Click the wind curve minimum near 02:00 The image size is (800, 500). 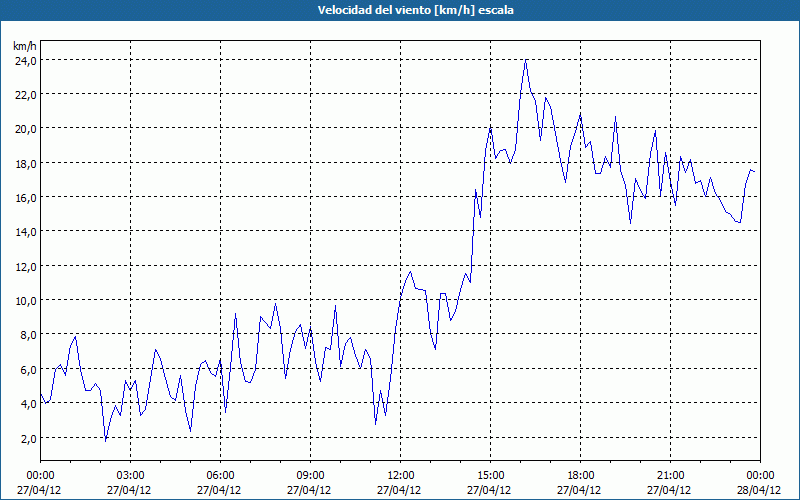[x=106, y=440]
